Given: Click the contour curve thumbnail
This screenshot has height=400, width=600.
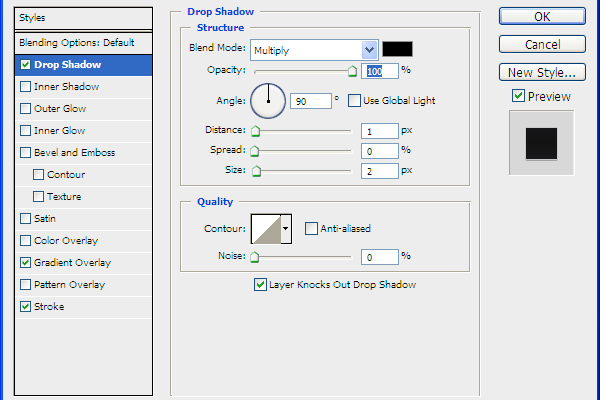Looking at the screenshot, I should coord(266,229).
